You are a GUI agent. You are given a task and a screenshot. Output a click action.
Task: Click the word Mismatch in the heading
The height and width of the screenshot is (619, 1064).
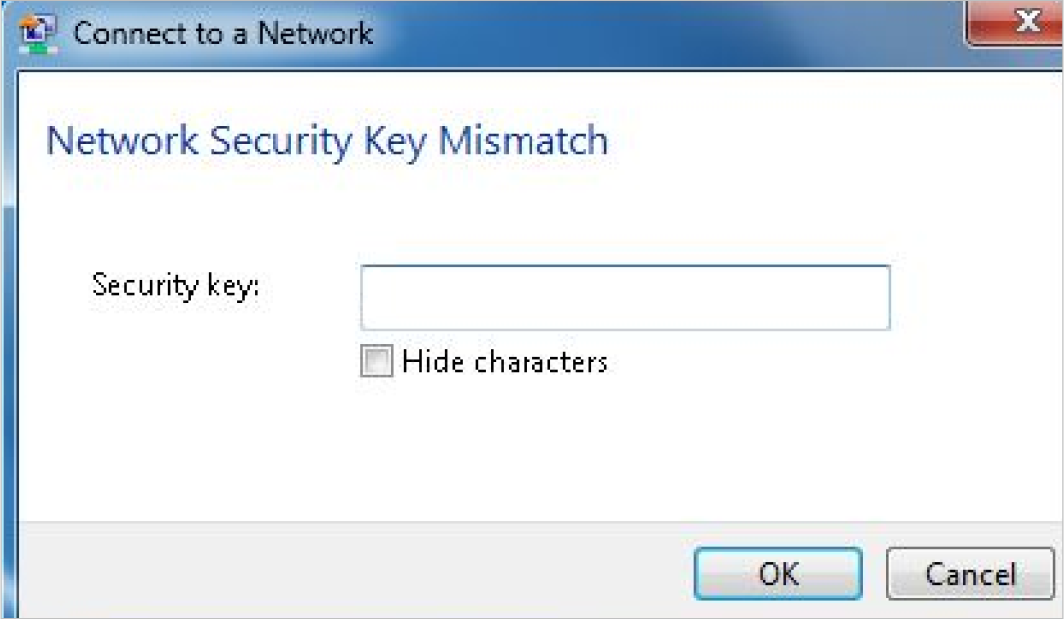click(x=523, y=141)
